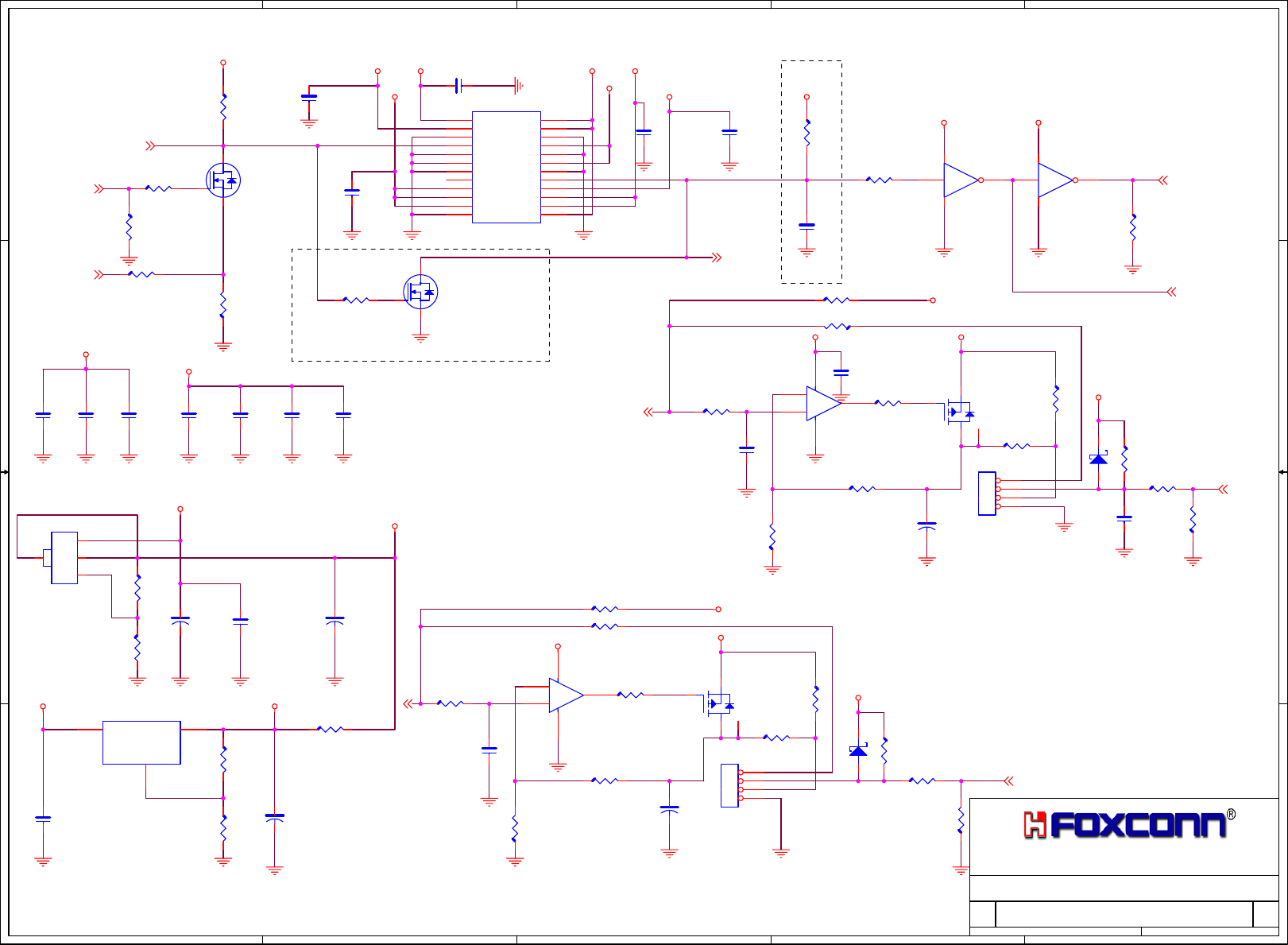Click the power node atop the tall dashed box

coord(806,97)
